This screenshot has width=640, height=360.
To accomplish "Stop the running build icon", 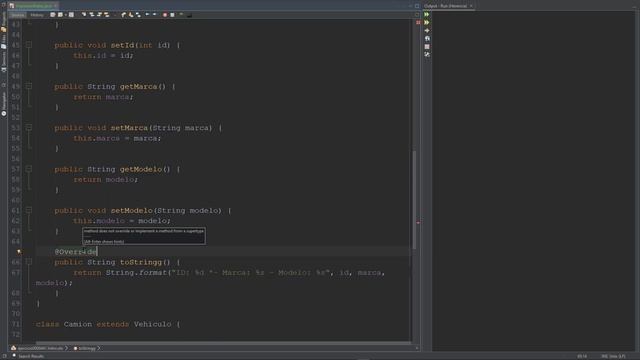I will pyautogui.click(x=427, y=47).
